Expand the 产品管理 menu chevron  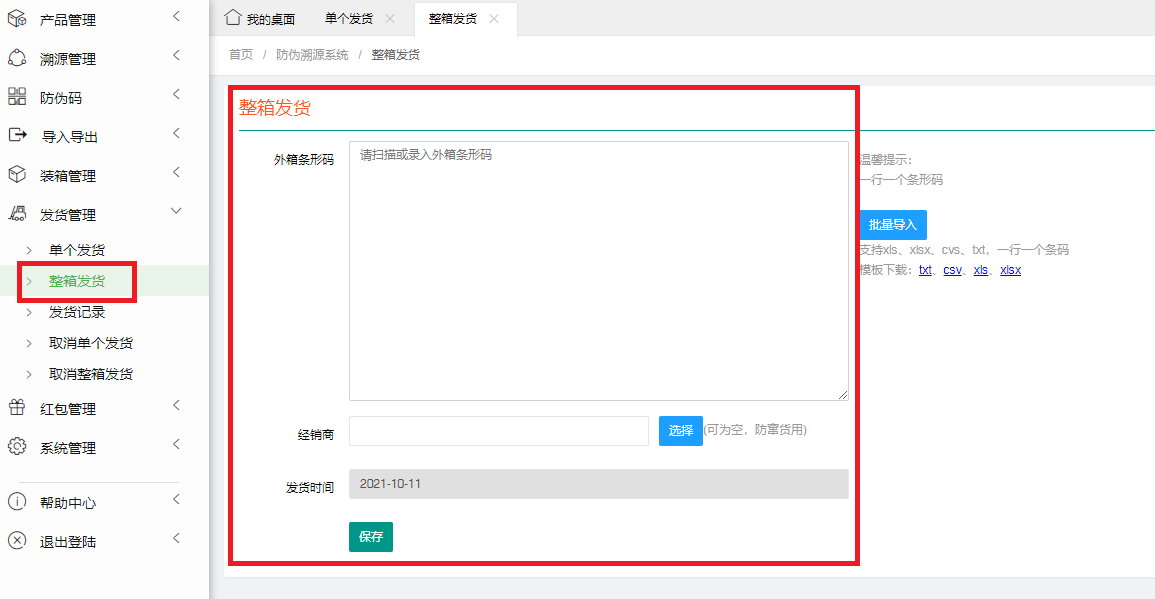[x=176, y=17]
